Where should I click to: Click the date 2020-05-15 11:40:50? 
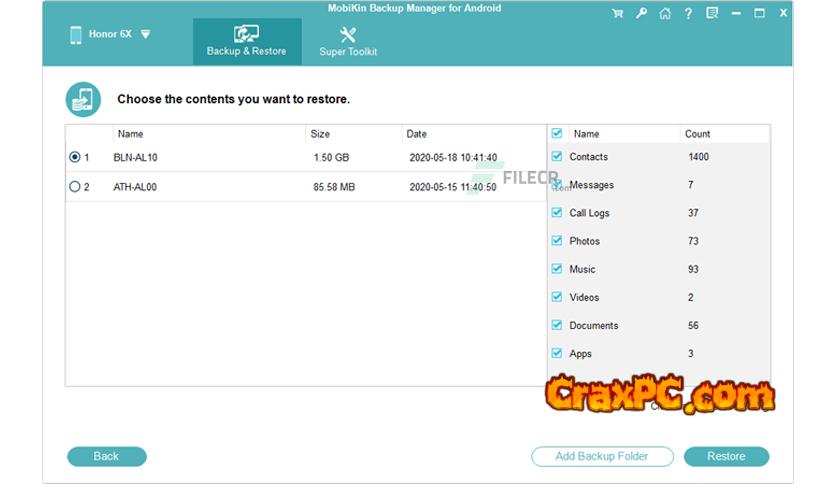point(453,187)
